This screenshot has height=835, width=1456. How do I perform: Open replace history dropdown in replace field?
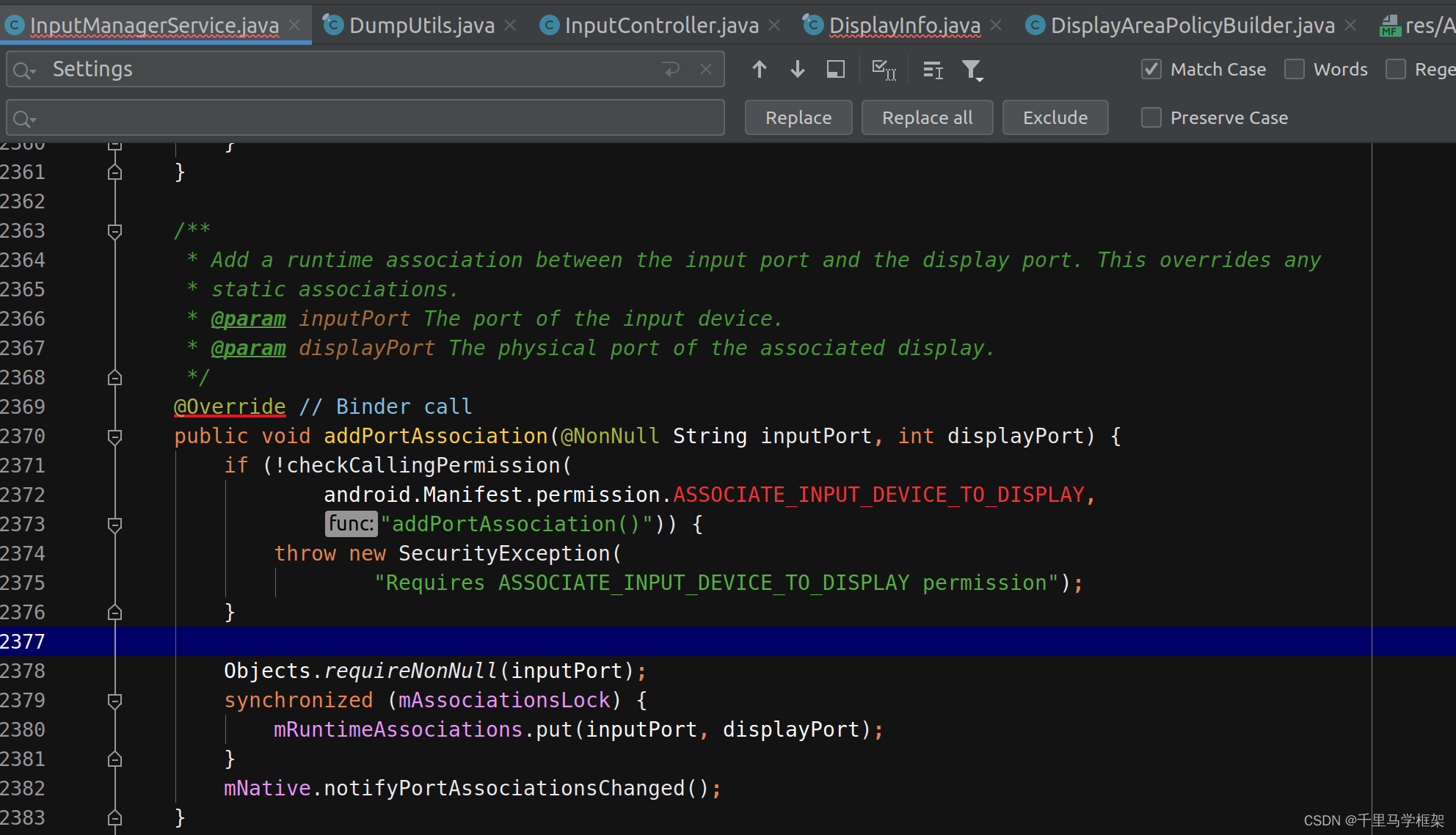click(x=24, y=119)
